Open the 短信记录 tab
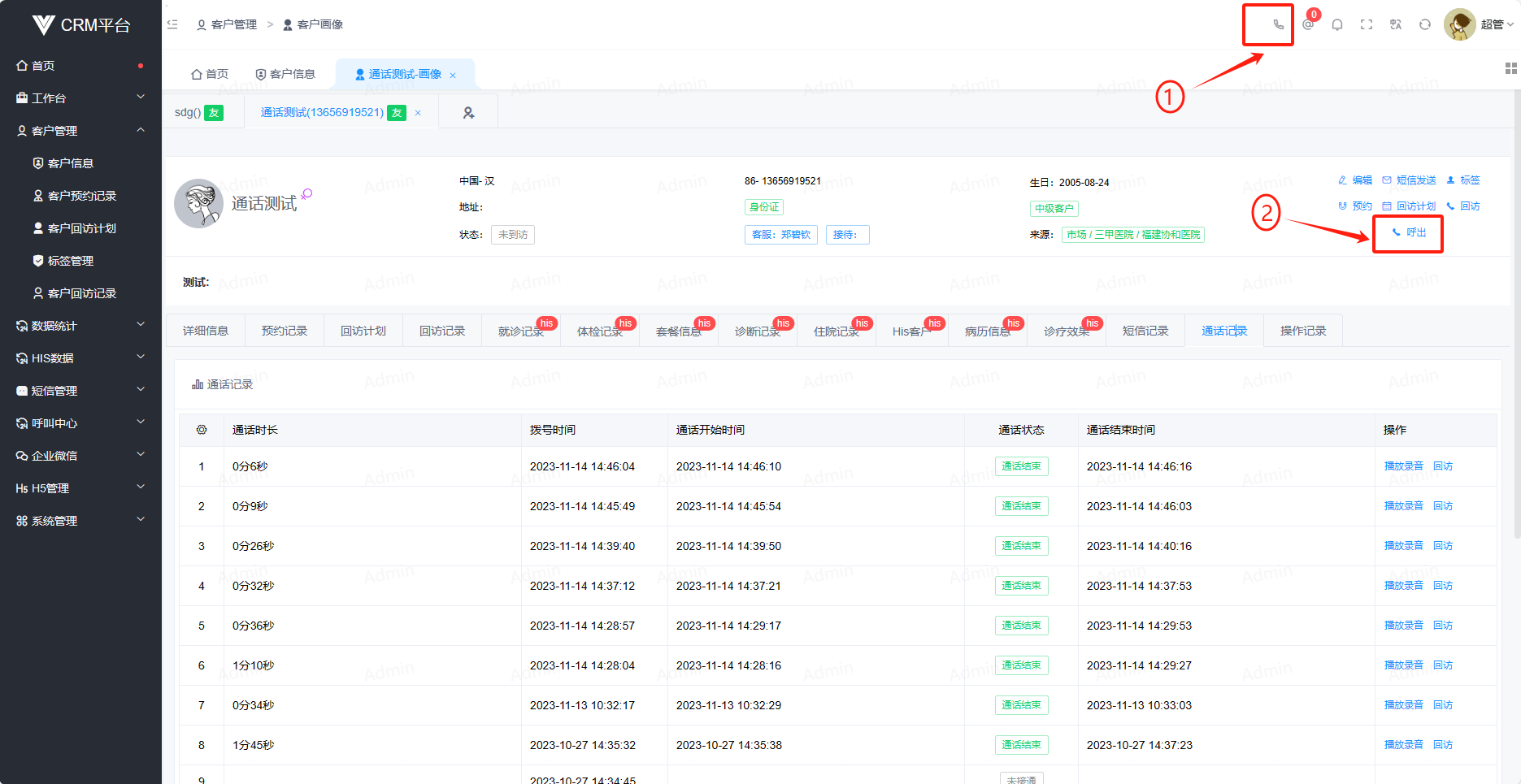 [x=1145, y=331]
